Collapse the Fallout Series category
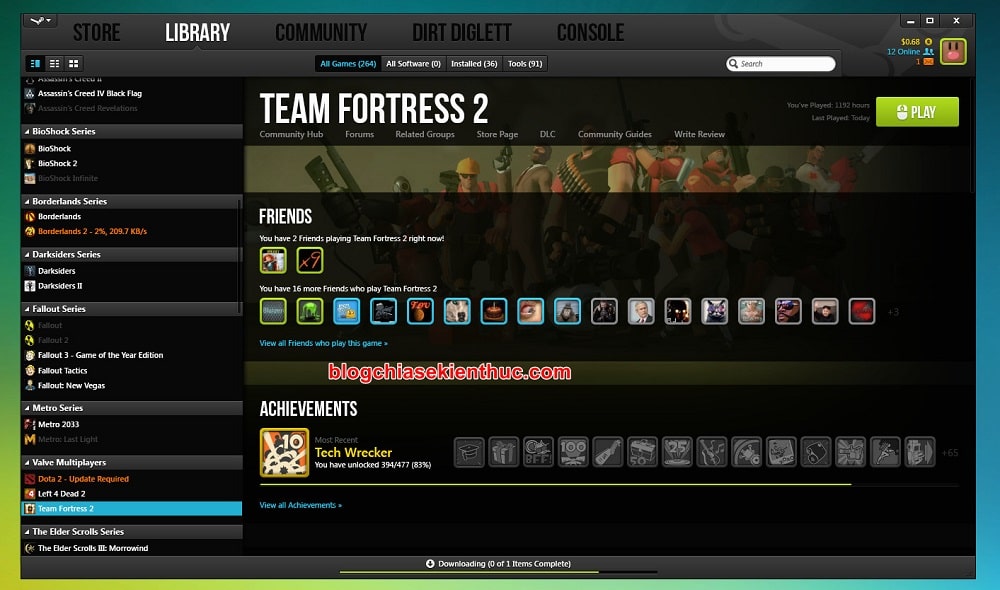The width and height of the screenshot is (1000, 590). coord(27,309)
